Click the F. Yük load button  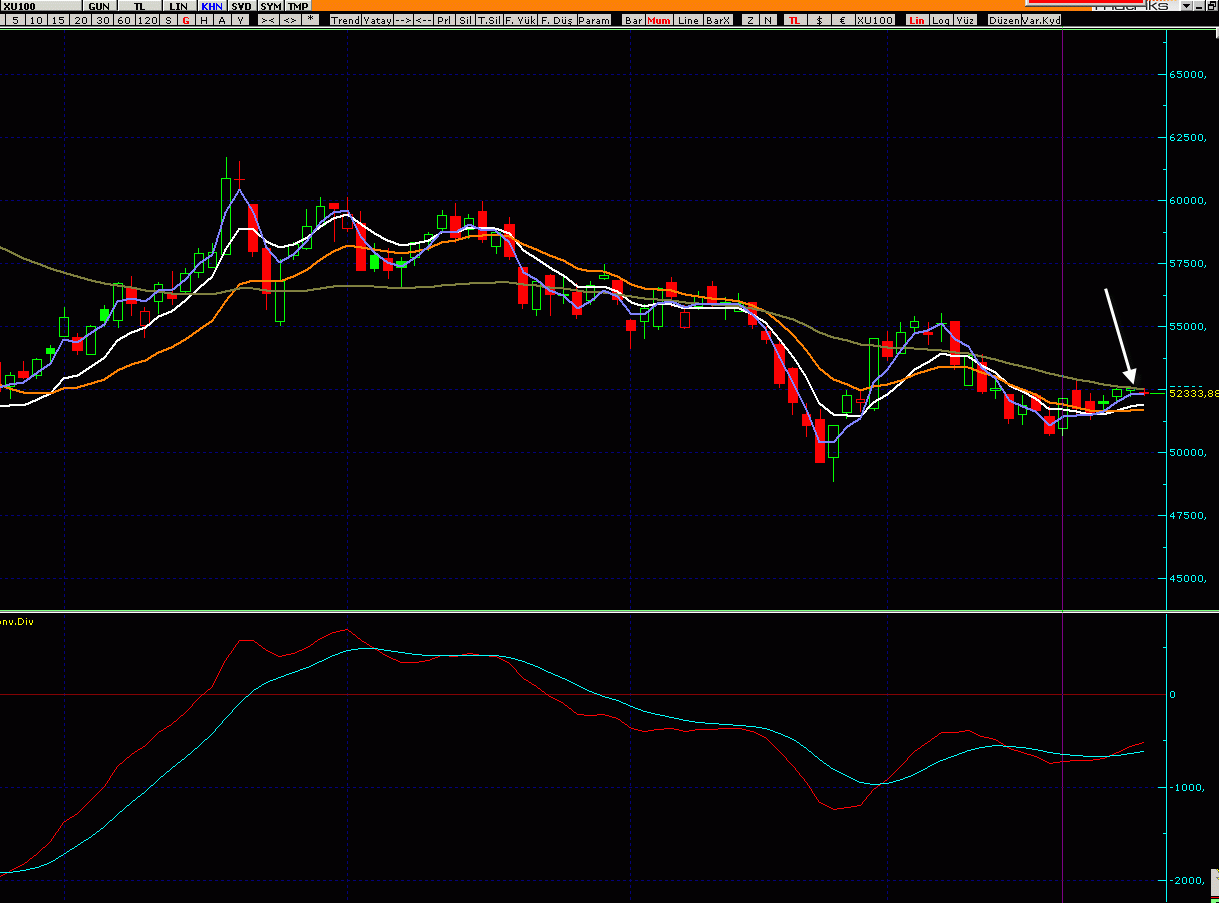click(520, 20)
